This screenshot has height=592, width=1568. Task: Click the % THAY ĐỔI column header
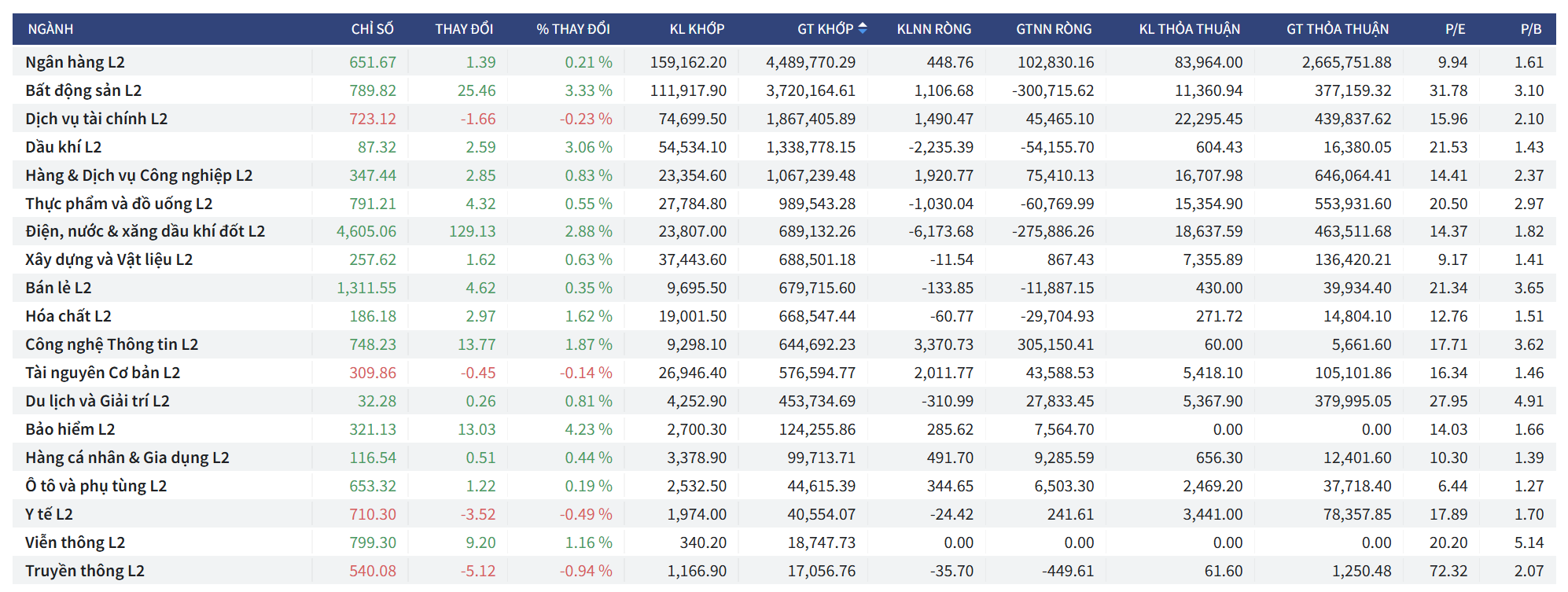572,29
